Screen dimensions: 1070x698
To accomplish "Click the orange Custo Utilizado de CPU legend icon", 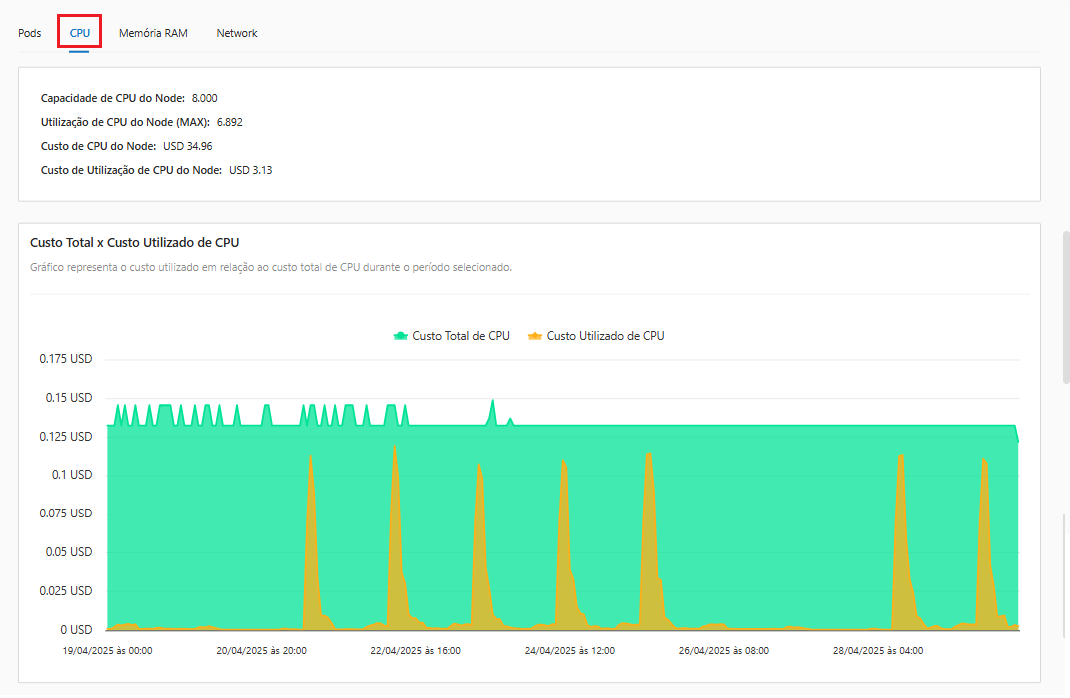I will click(x=535, y=336).
